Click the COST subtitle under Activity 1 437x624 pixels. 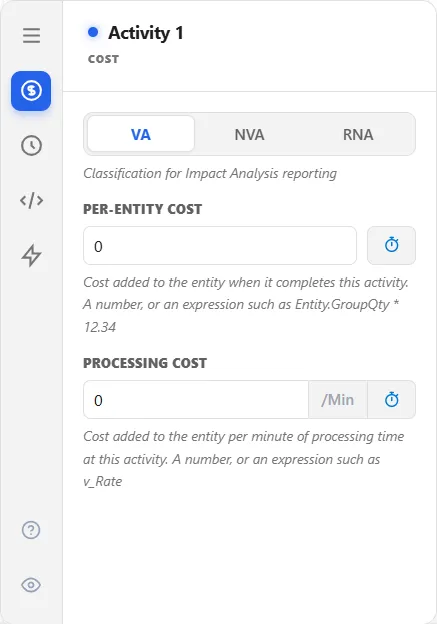[103, 59]
